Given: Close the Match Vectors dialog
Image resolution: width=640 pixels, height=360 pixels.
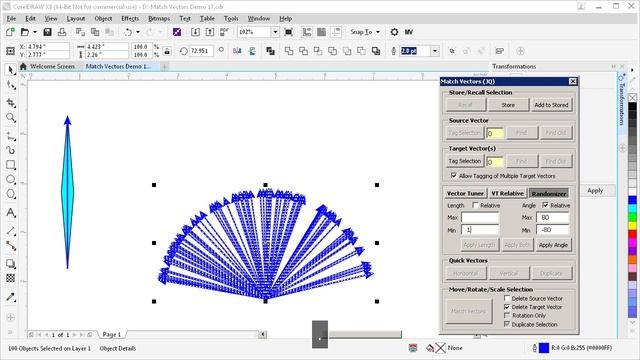Looking at the screenshot, I should coord(573,82).
